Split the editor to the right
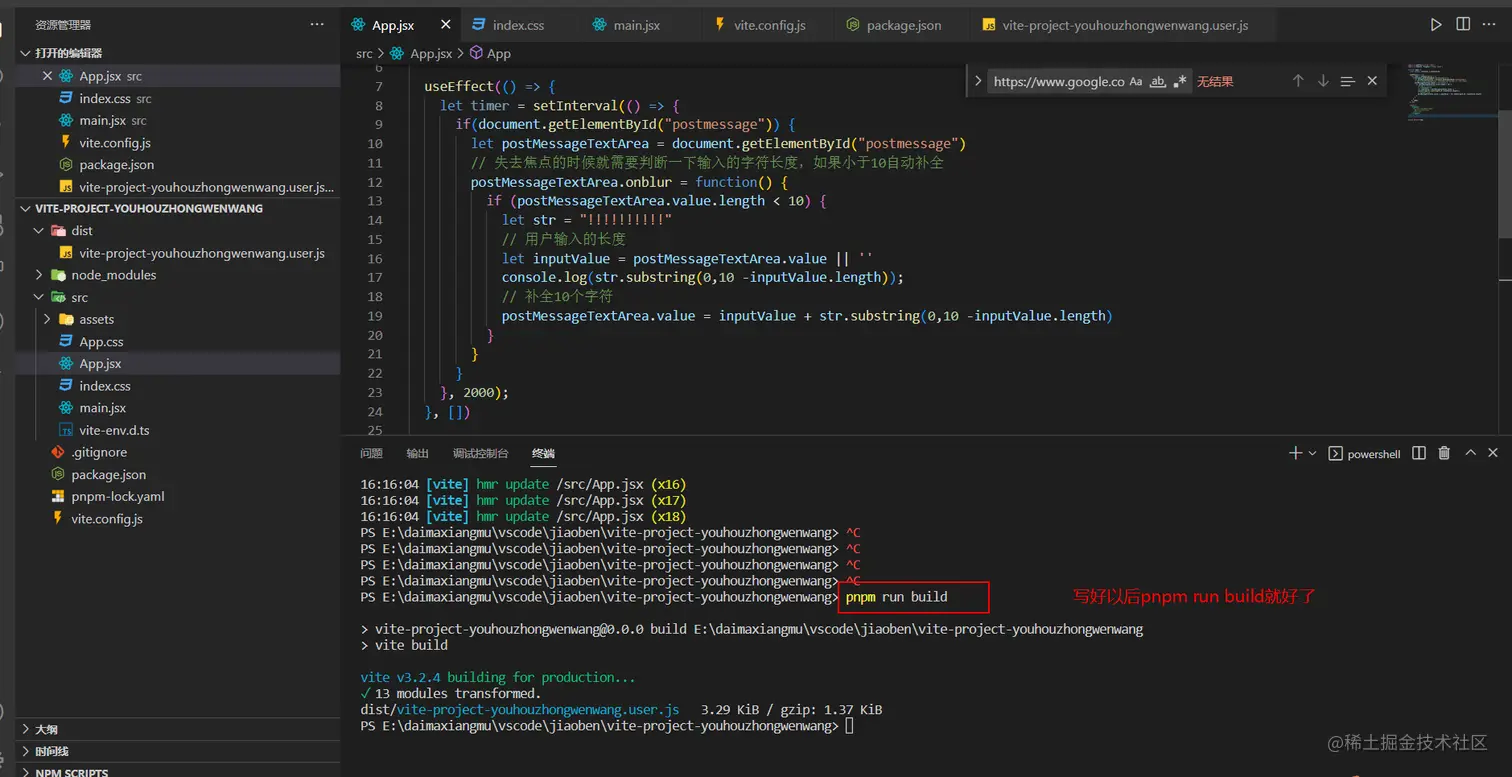This screenshot has width=1512, height=777. (1463, 24)
